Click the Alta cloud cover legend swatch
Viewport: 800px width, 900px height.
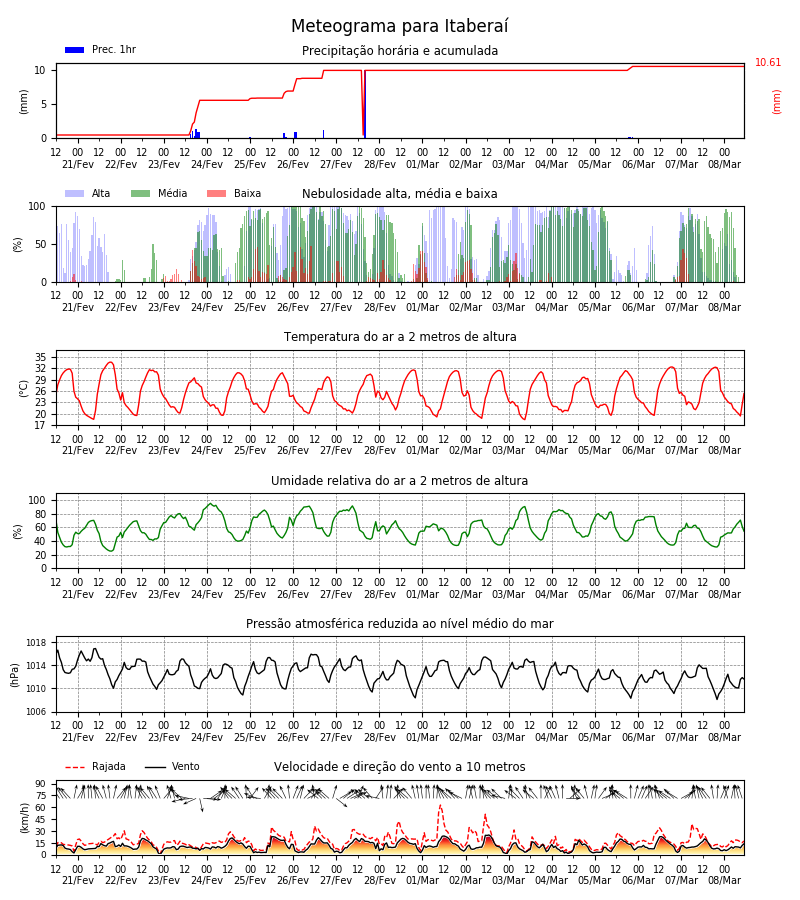click(x=75, y=194)
